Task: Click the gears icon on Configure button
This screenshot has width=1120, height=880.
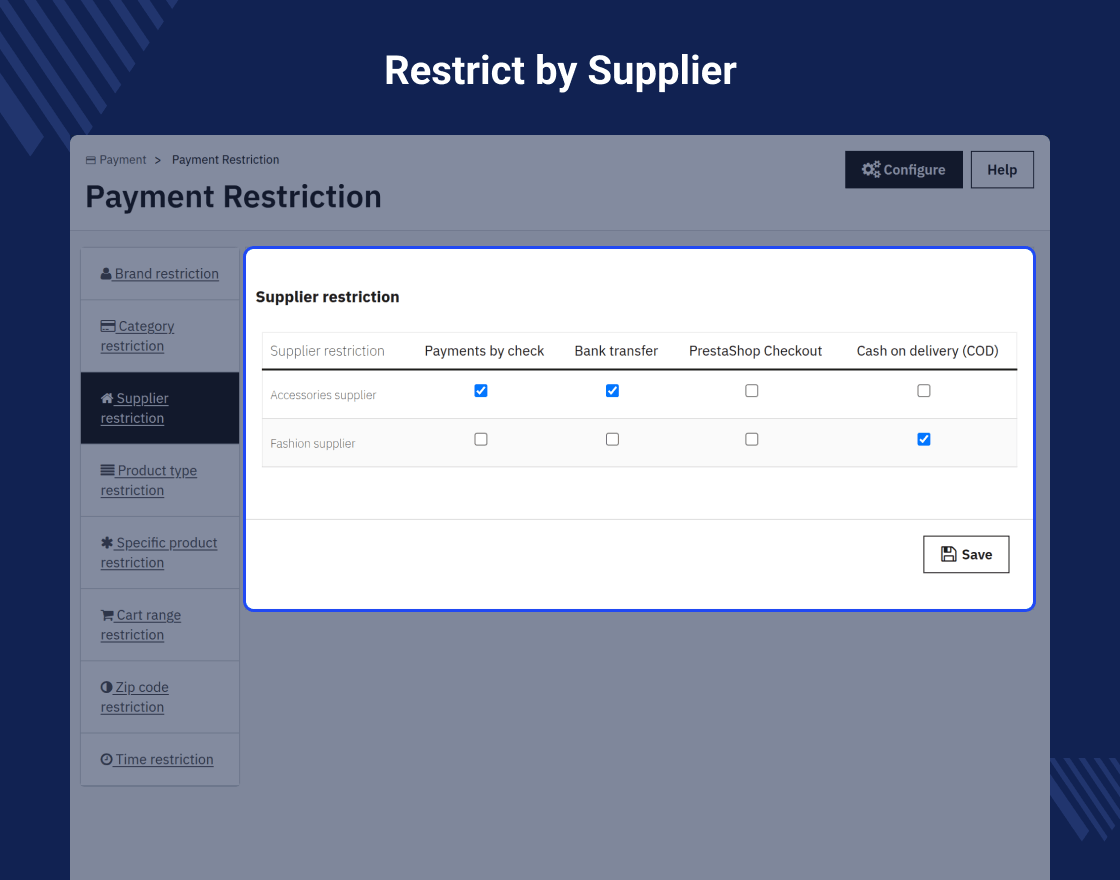Action: coord(871,169)
